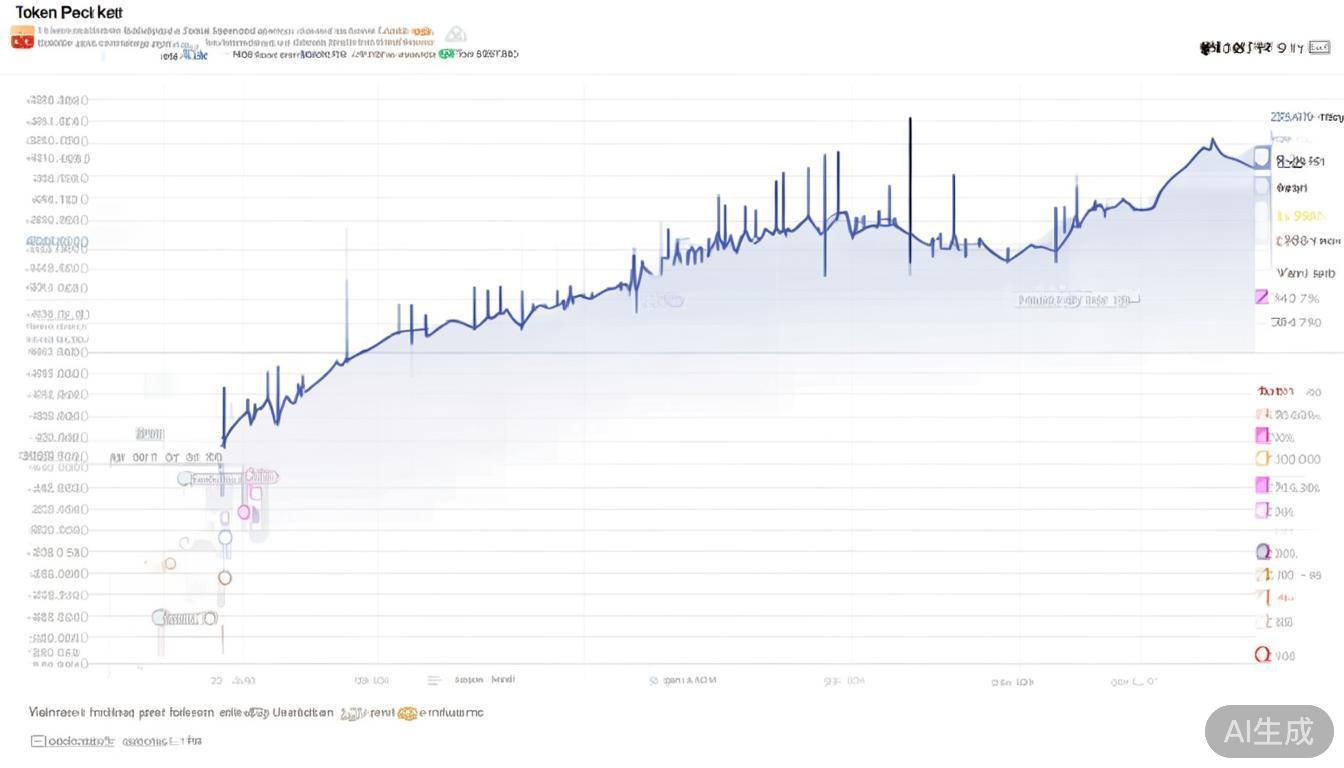1344x768 pixels.
Task: Click the brain emoji icon in the footer note
Action: pyautogui.click(x=408, y=713)
